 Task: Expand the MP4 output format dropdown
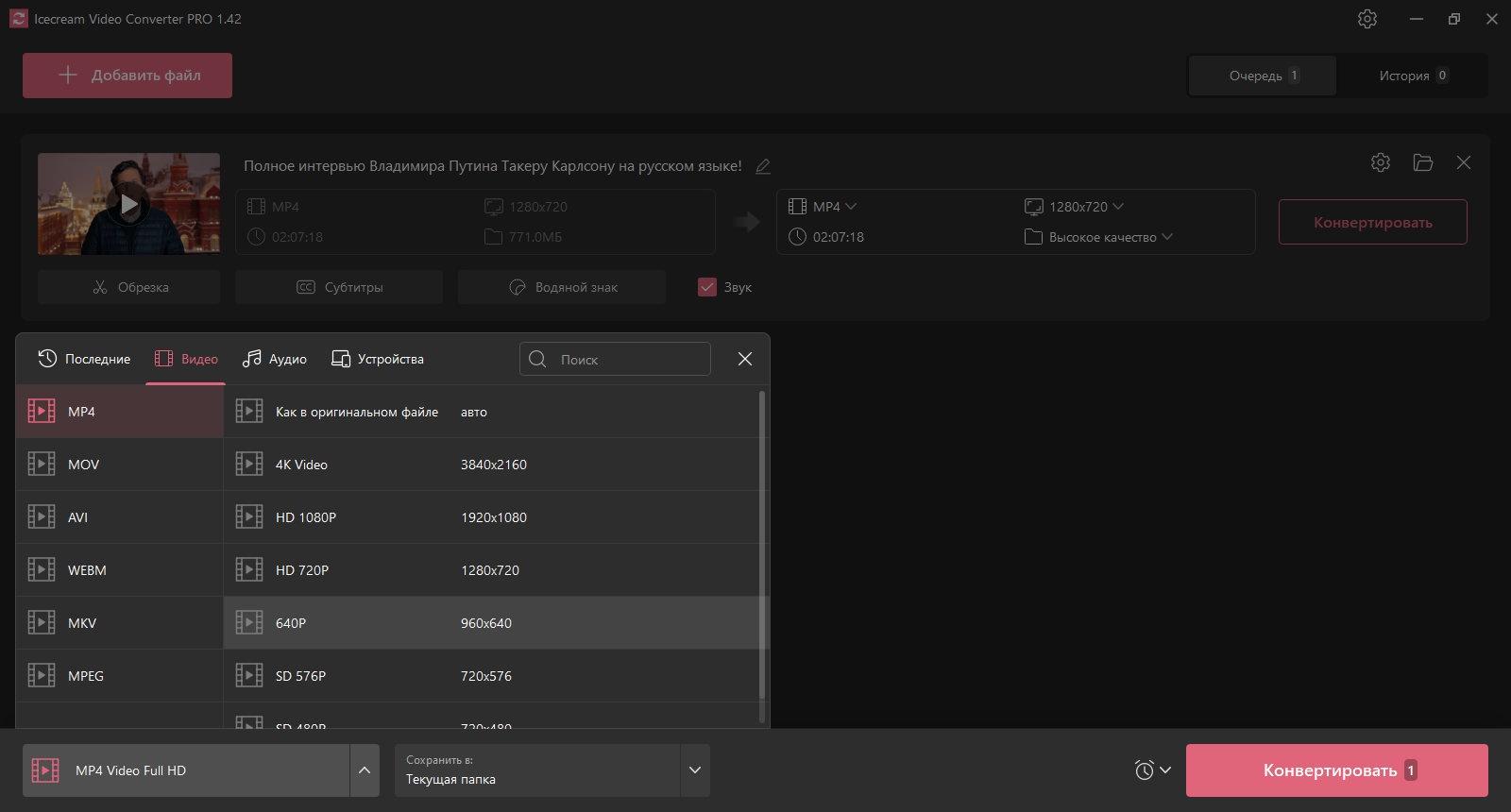point(823,207)
